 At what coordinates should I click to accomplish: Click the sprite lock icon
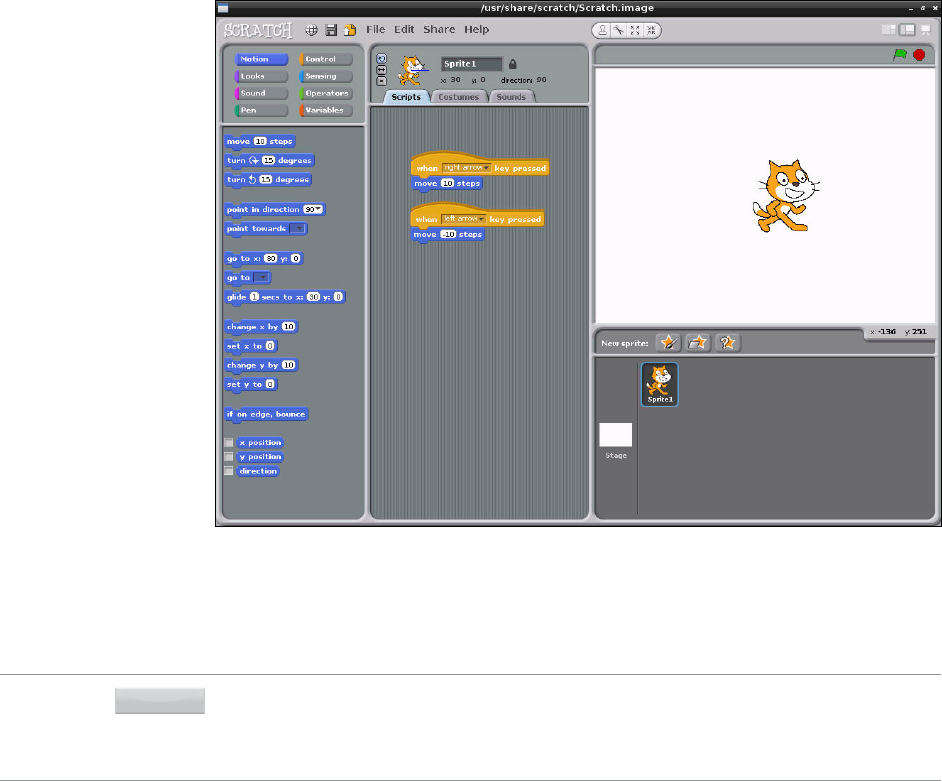point(512,64)
